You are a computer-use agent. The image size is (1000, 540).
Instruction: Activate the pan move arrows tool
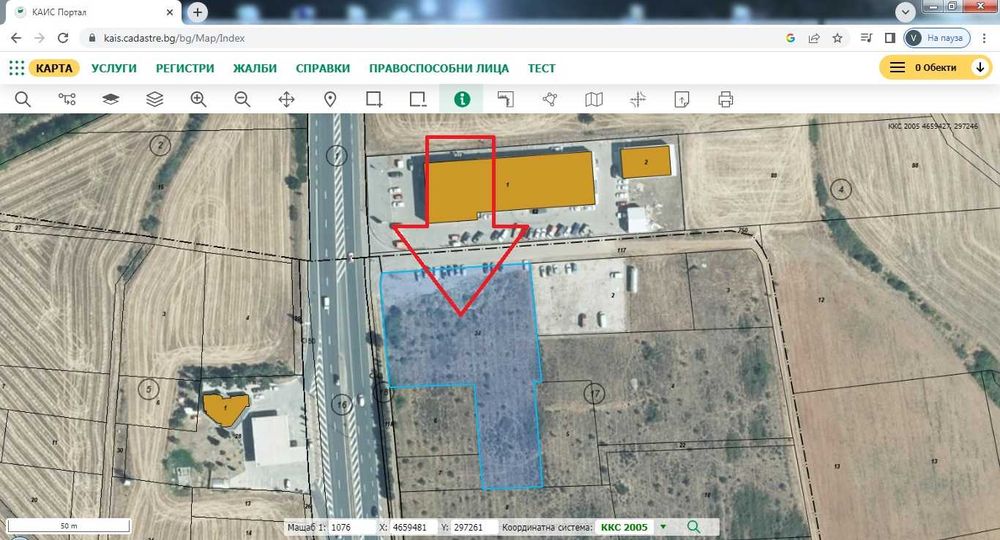click(286, 99)
